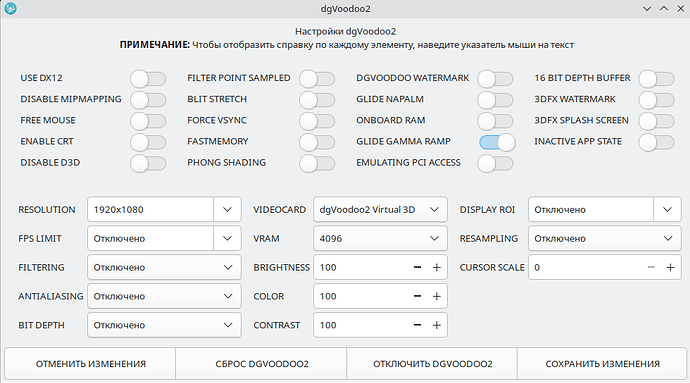
Task: Turn off GLIDE GAMMA RAMP switch
Action: (497, 142)
